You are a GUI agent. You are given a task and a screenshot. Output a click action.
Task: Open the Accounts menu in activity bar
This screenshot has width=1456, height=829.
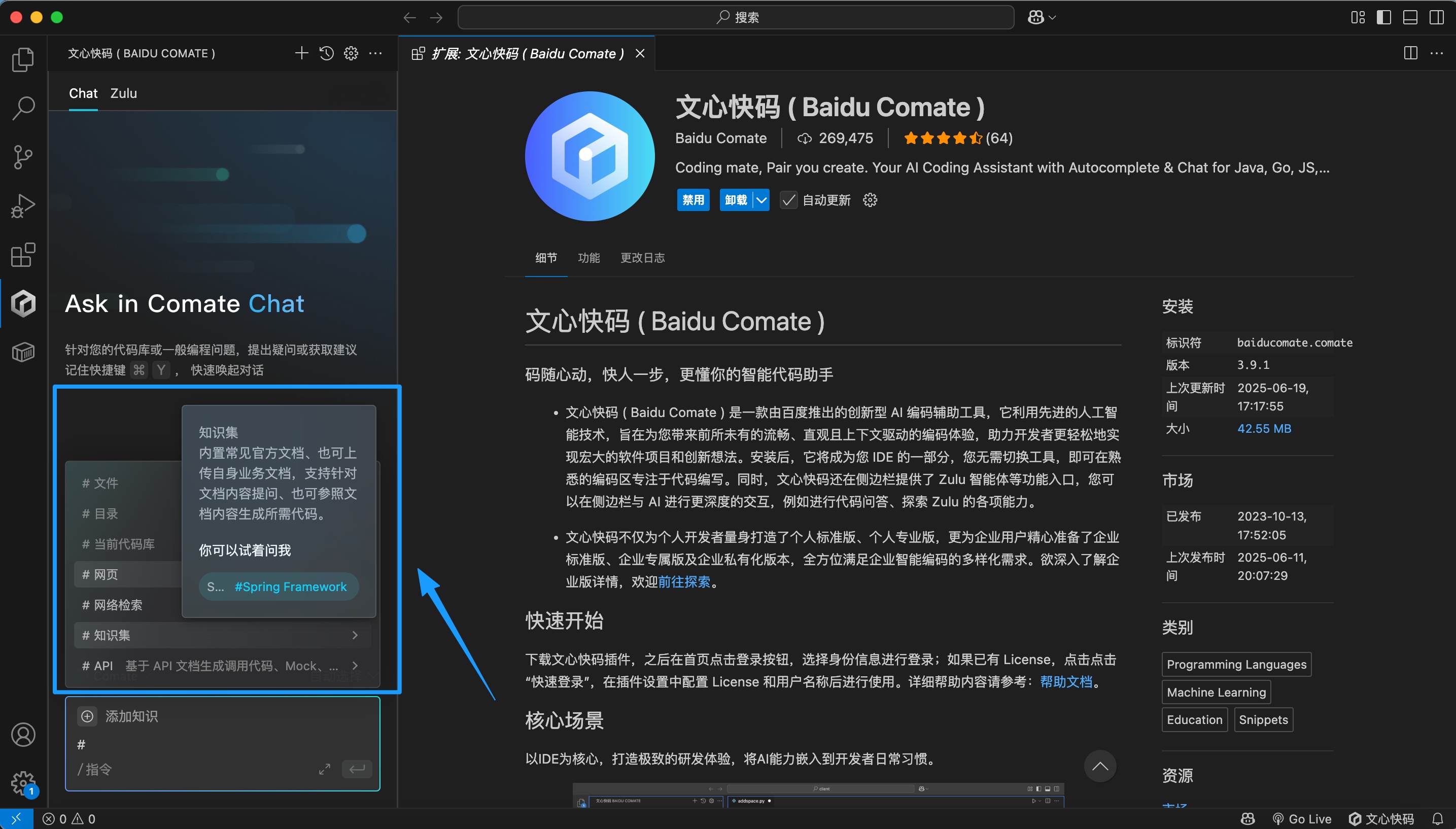click(23, 735)
